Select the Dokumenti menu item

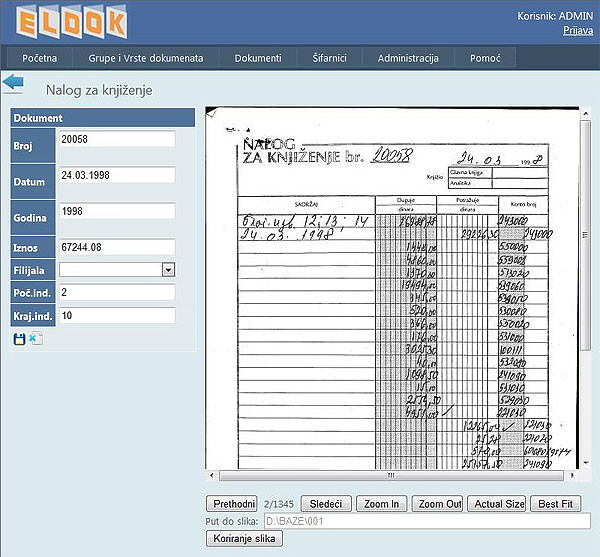click(x=258, y=58)
